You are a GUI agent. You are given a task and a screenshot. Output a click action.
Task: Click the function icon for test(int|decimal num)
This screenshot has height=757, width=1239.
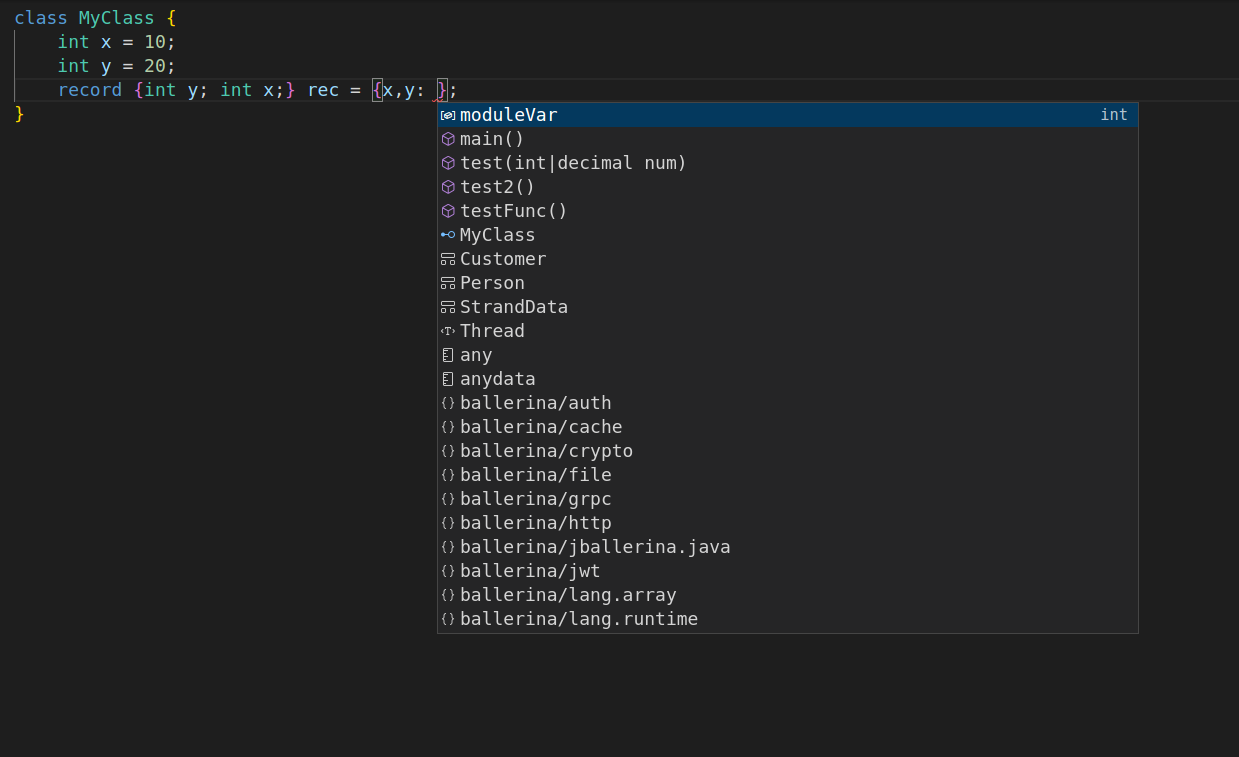448,163
